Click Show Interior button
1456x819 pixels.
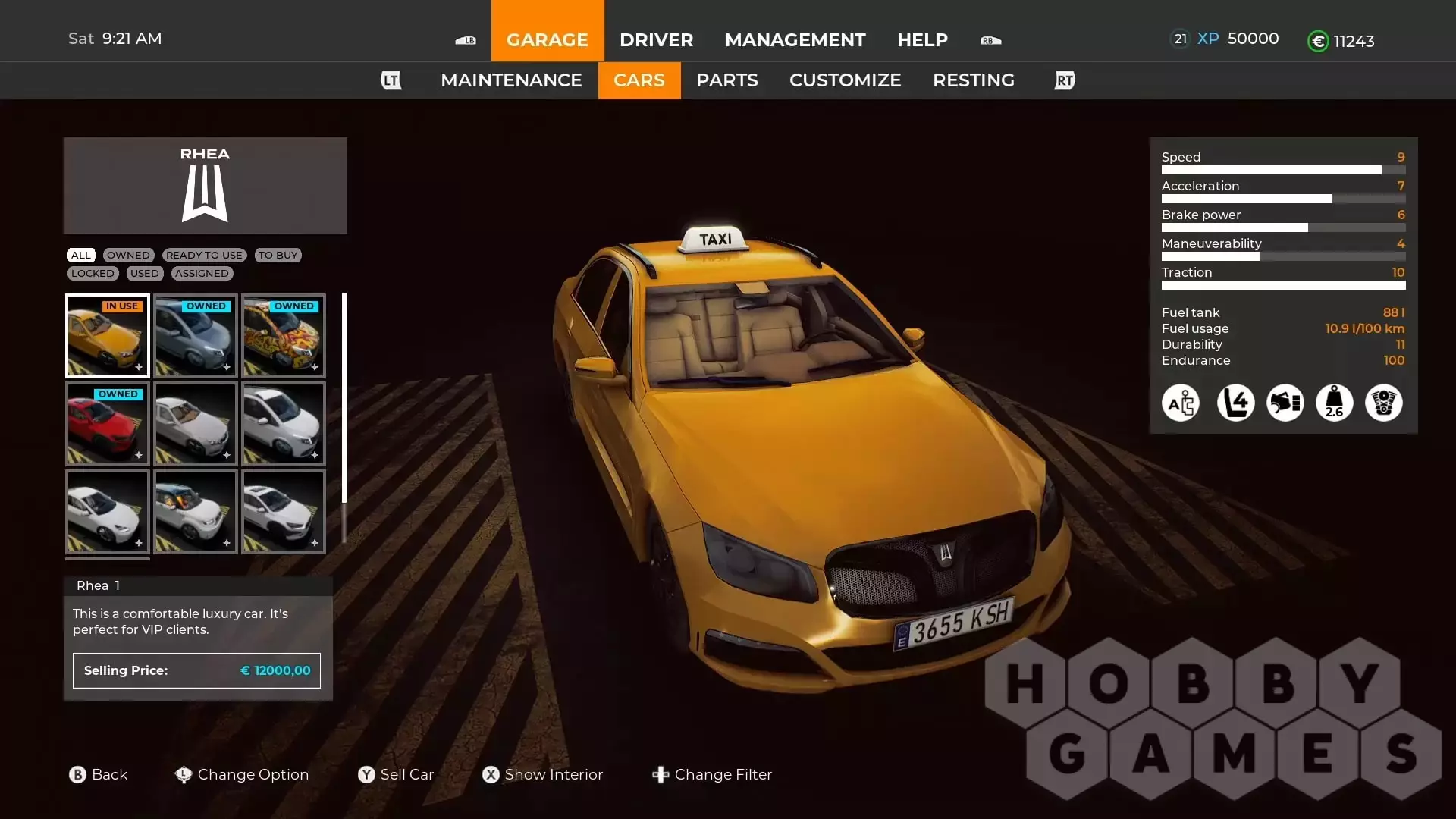[543, 774]
